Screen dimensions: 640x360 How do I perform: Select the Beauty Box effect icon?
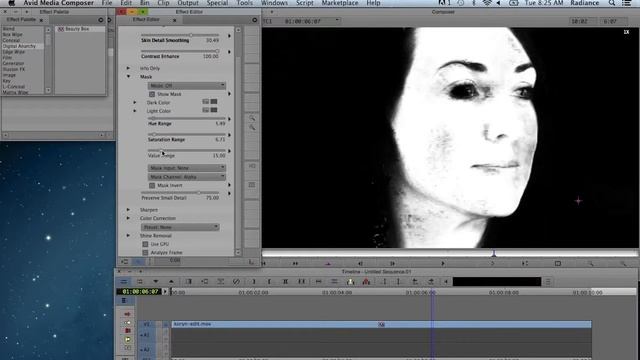tap(61, 29)
